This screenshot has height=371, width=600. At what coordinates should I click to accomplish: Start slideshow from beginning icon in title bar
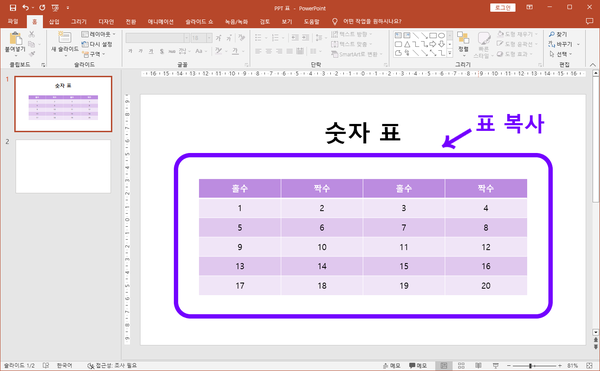click(55, 8)
